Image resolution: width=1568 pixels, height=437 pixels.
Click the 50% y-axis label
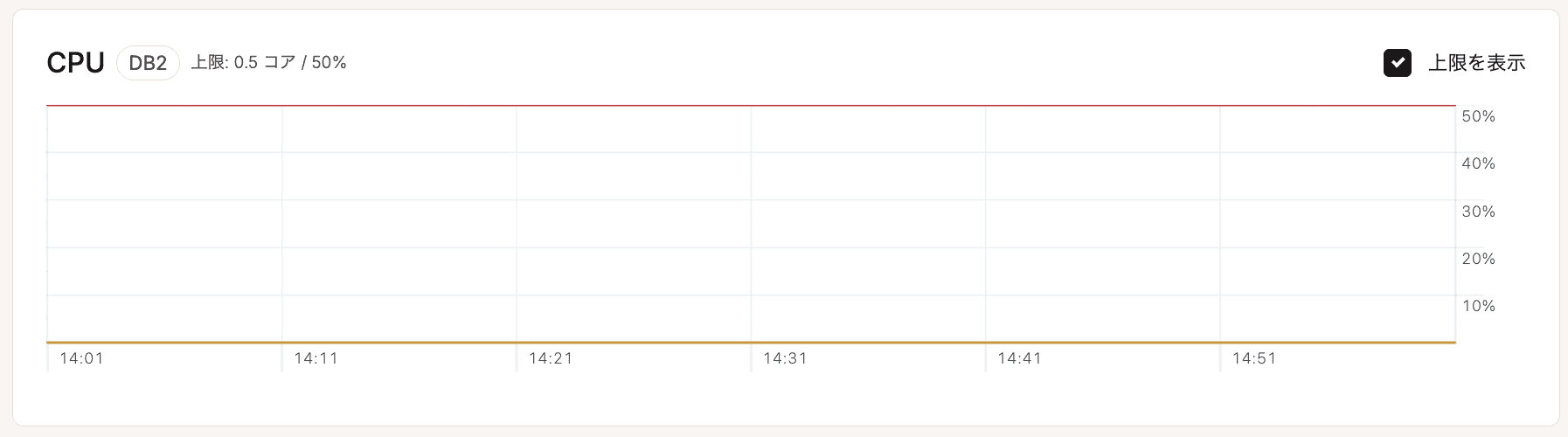pos(1478,117)
